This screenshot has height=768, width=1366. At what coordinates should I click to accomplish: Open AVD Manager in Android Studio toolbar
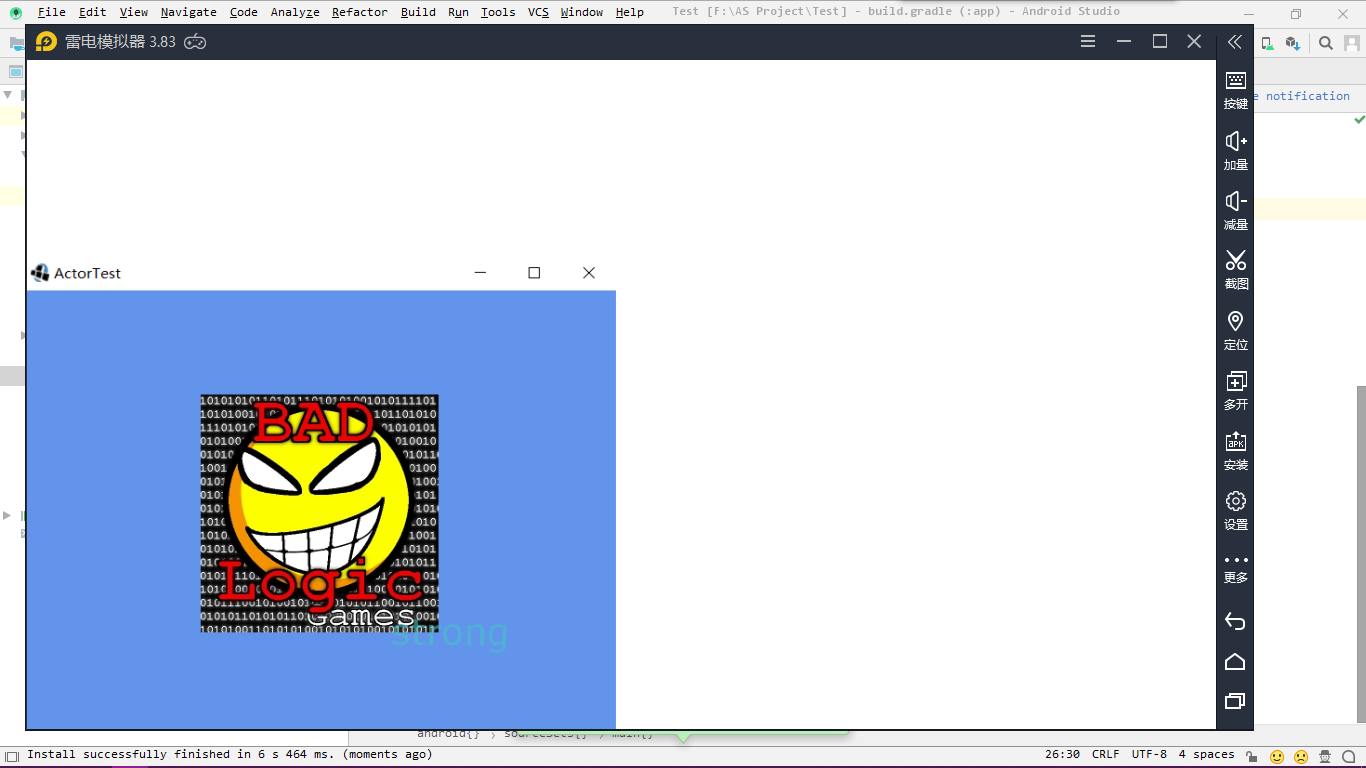pyautogui.click(x=1267, y=43)
